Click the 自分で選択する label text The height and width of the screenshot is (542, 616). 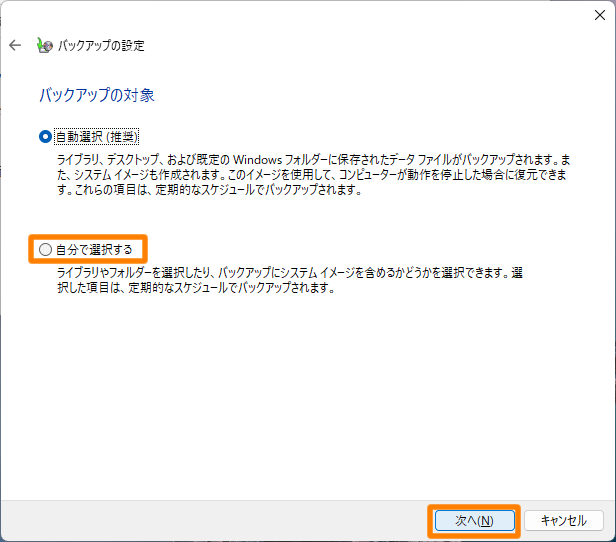[94, 248]
